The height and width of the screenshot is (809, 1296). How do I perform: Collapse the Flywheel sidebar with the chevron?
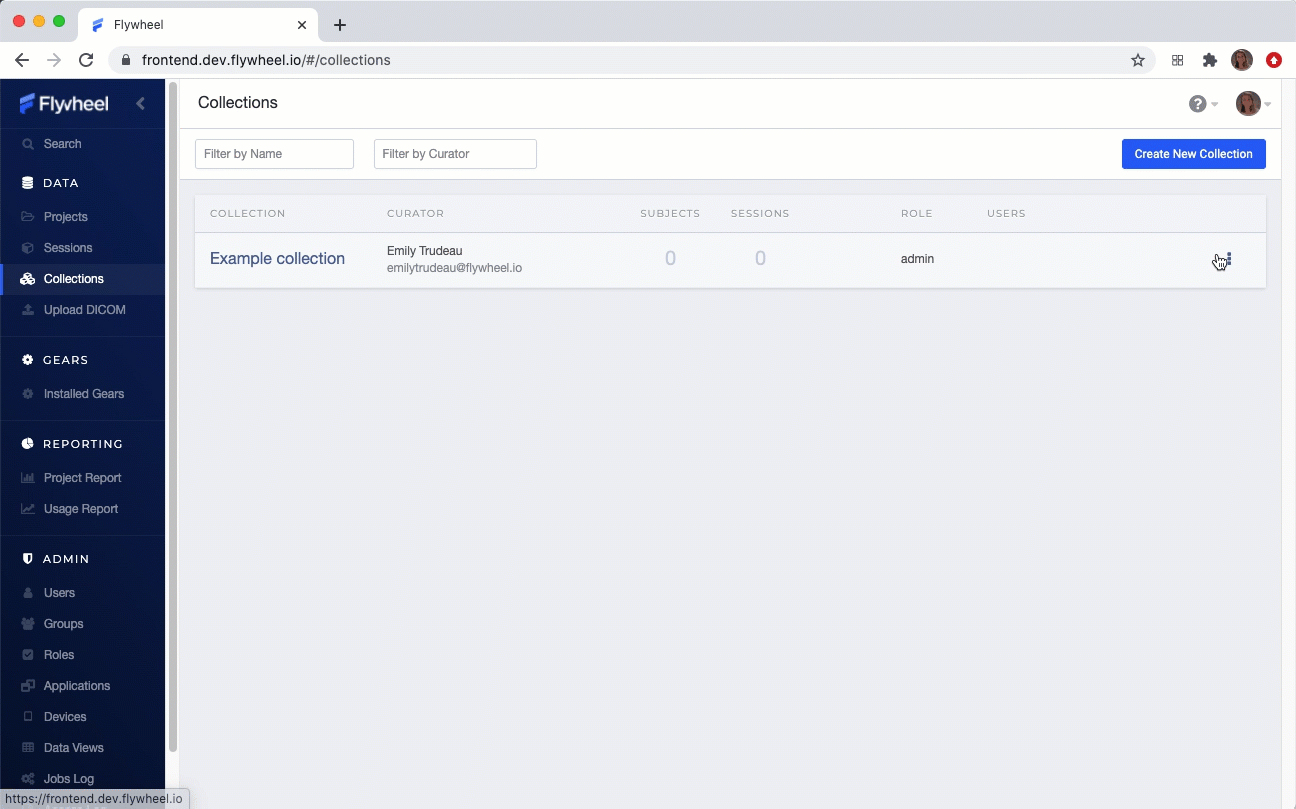click(x=140, y=103)
